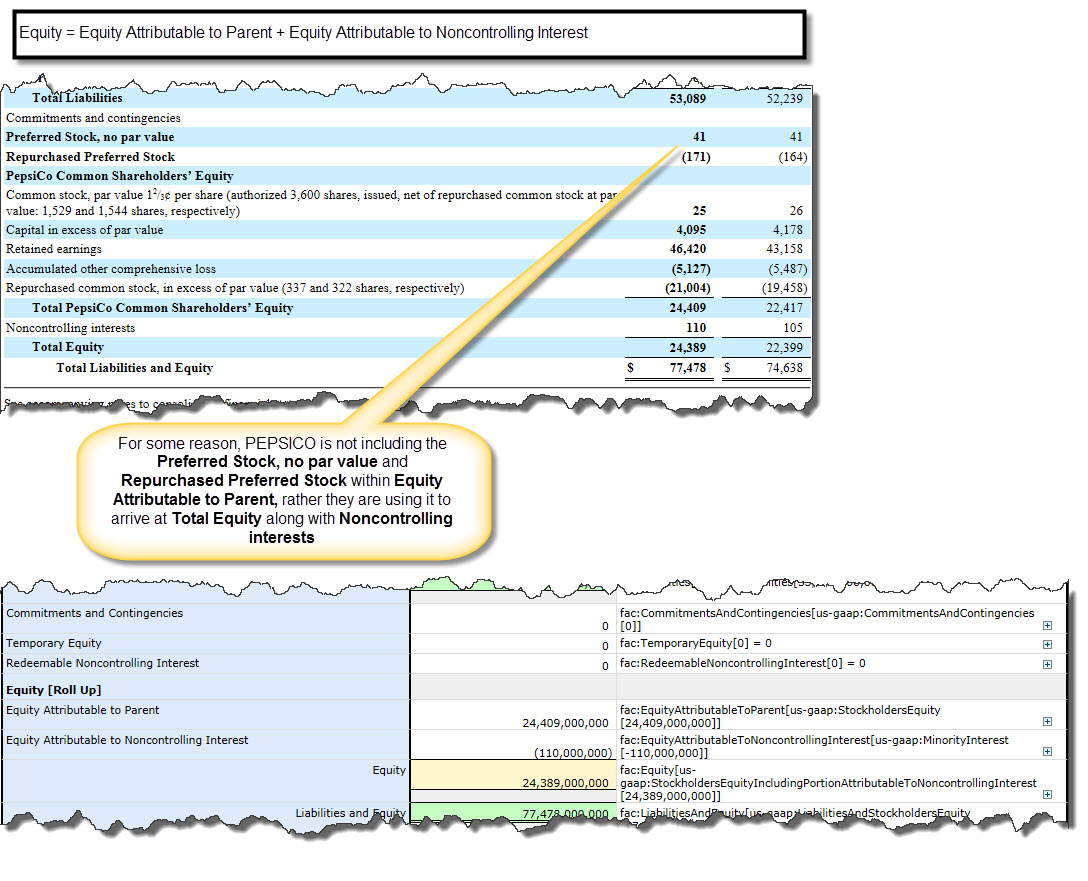The height and width of the screenshot is (881, 1088).
Task: Select the value 74,638
Action: [784, 368]
